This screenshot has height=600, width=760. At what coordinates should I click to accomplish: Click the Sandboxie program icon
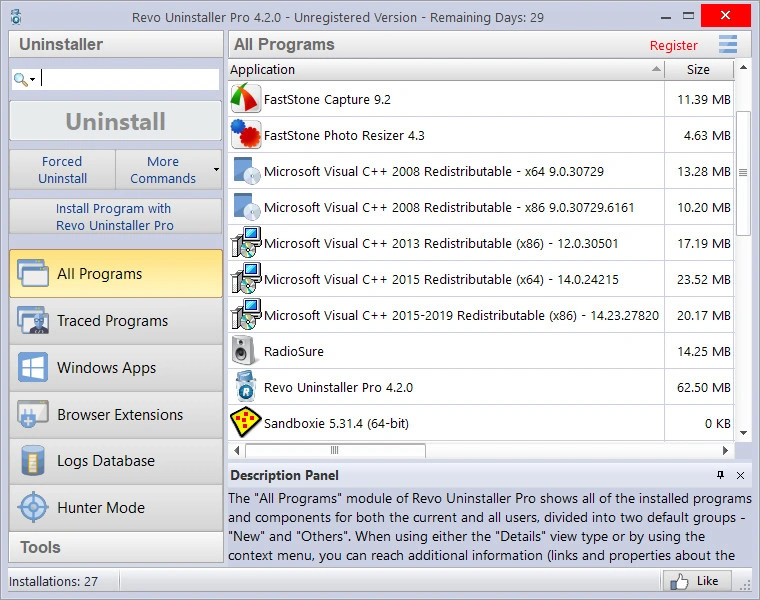pos(246,423)
